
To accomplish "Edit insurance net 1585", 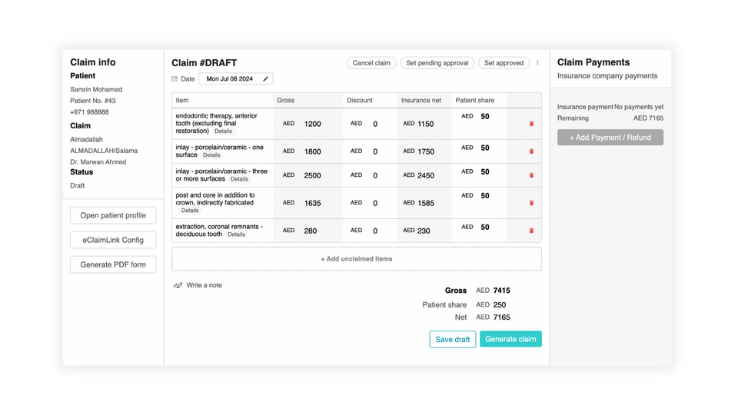I will (x=425, y=203).
